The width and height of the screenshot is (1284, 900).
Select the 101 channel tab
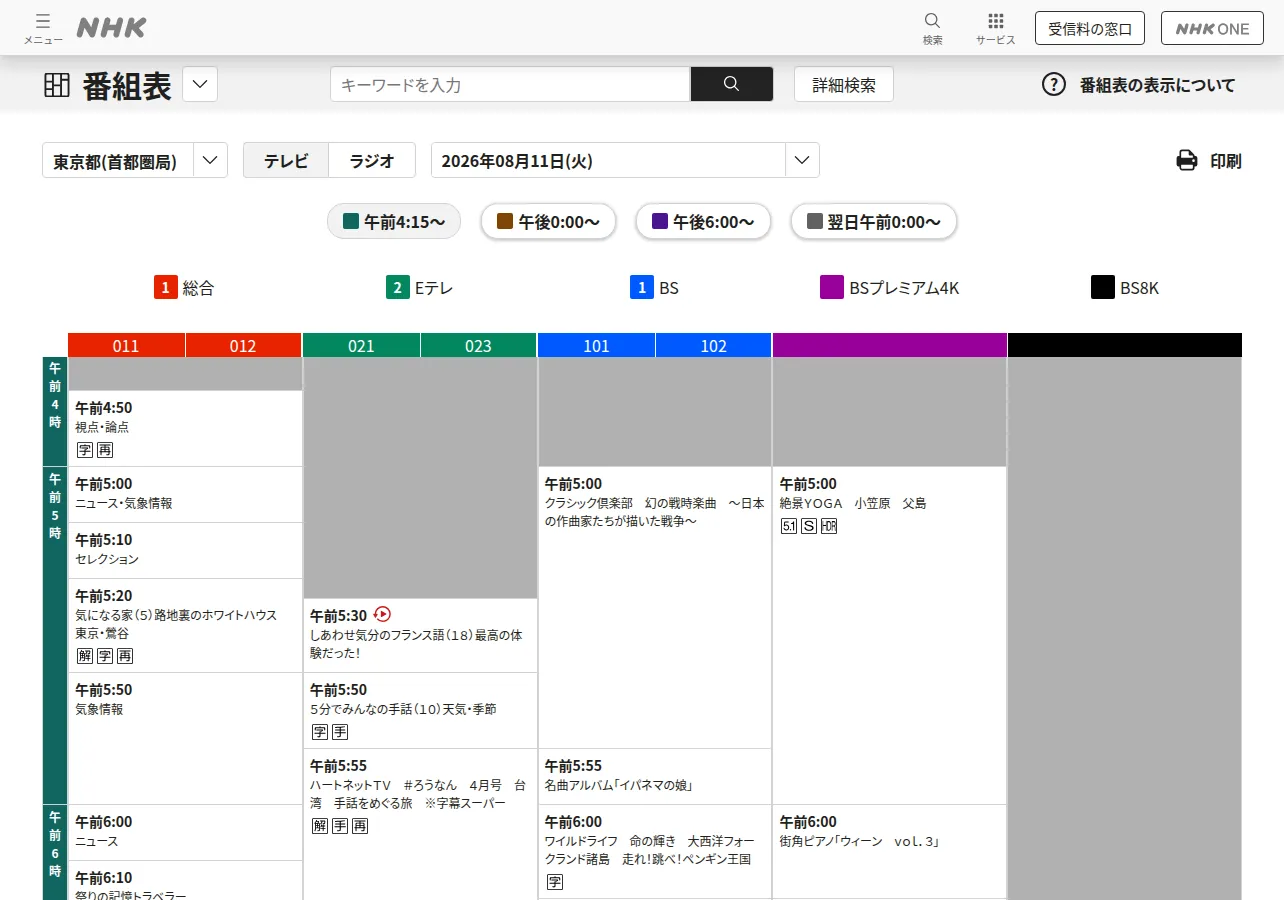tap(596, 345)
